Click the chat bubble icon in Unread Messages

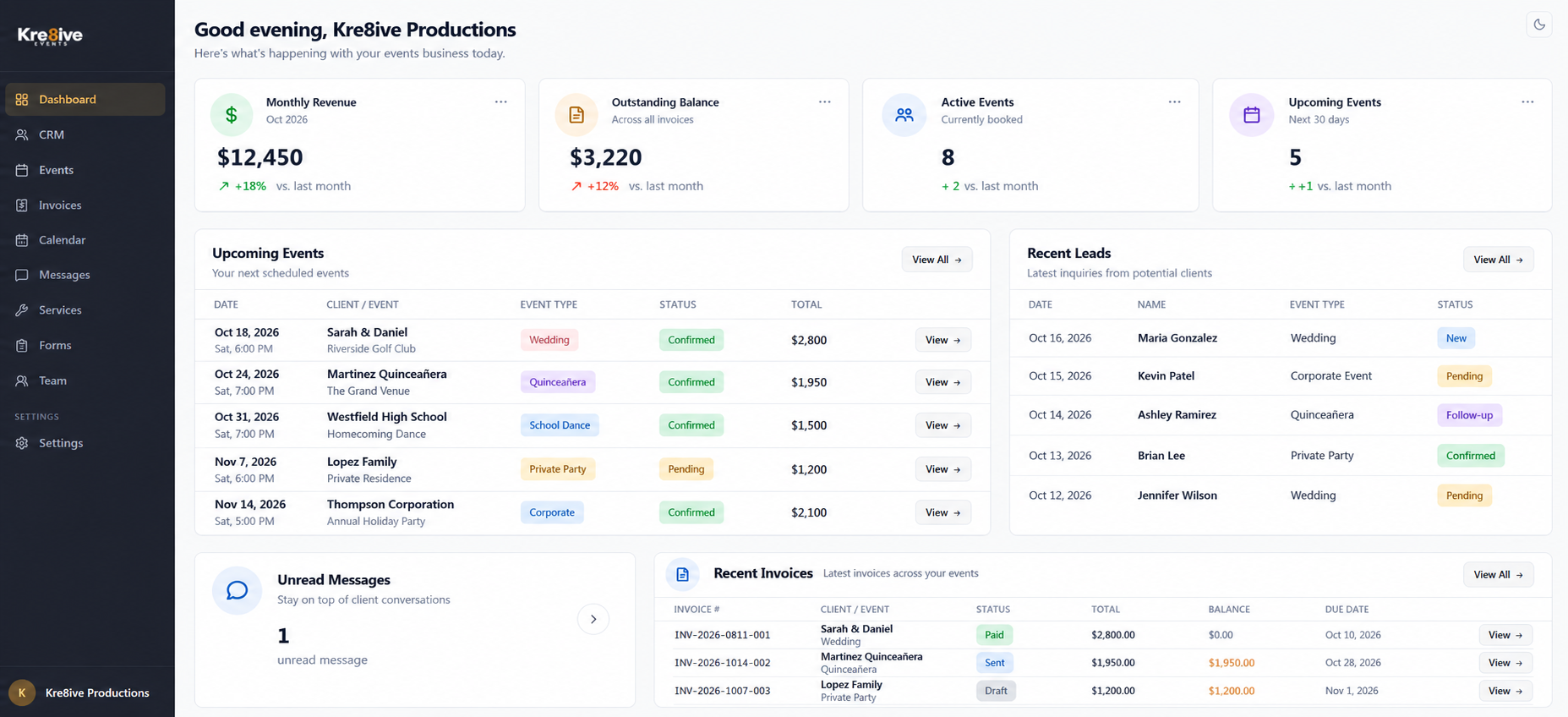pos(238,590)
